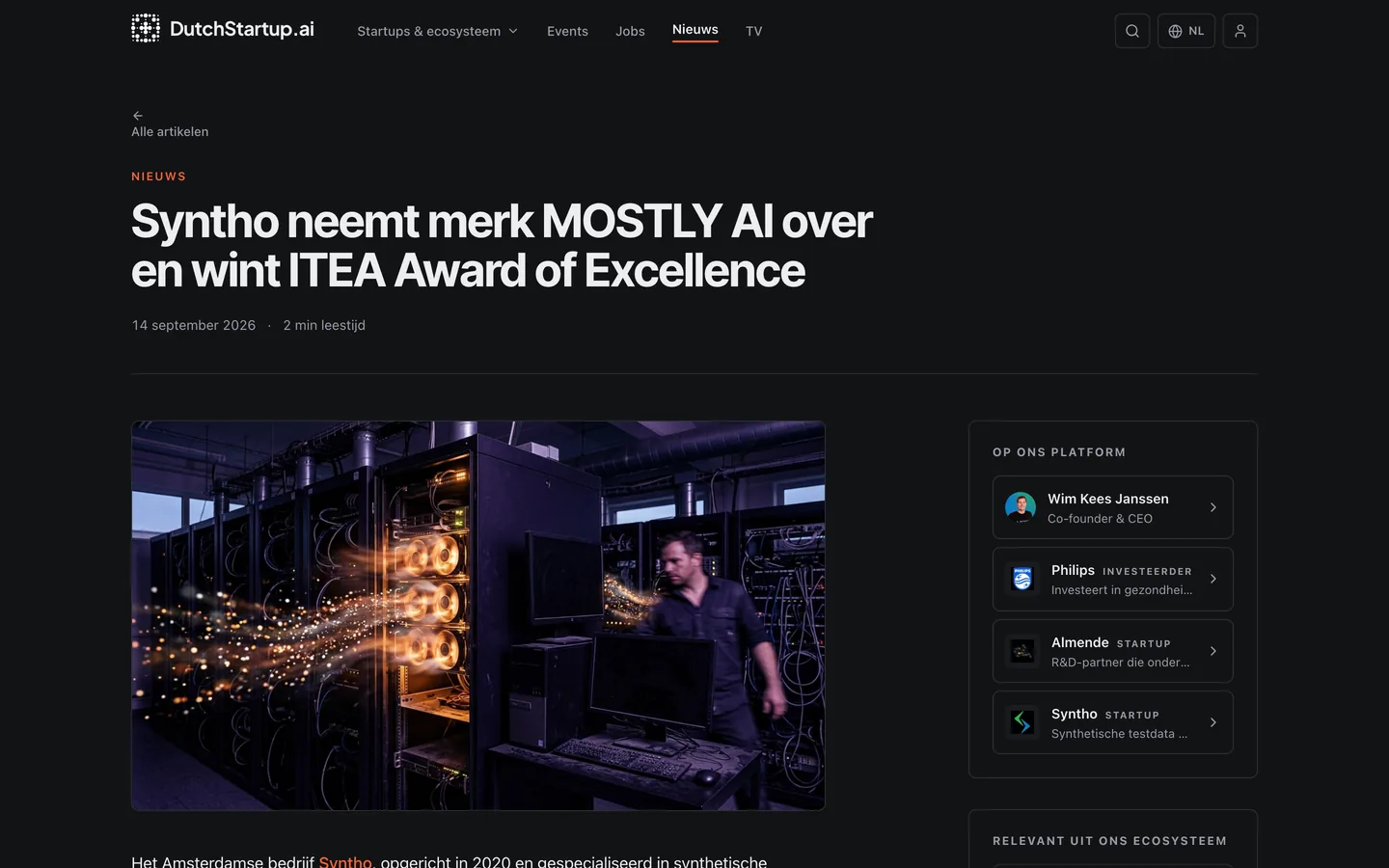Click 'OP ONS PLATFORM' heading
The width and height of the screenshot is (1389, 868).
pyautogui.click(x=1059, y=452)
